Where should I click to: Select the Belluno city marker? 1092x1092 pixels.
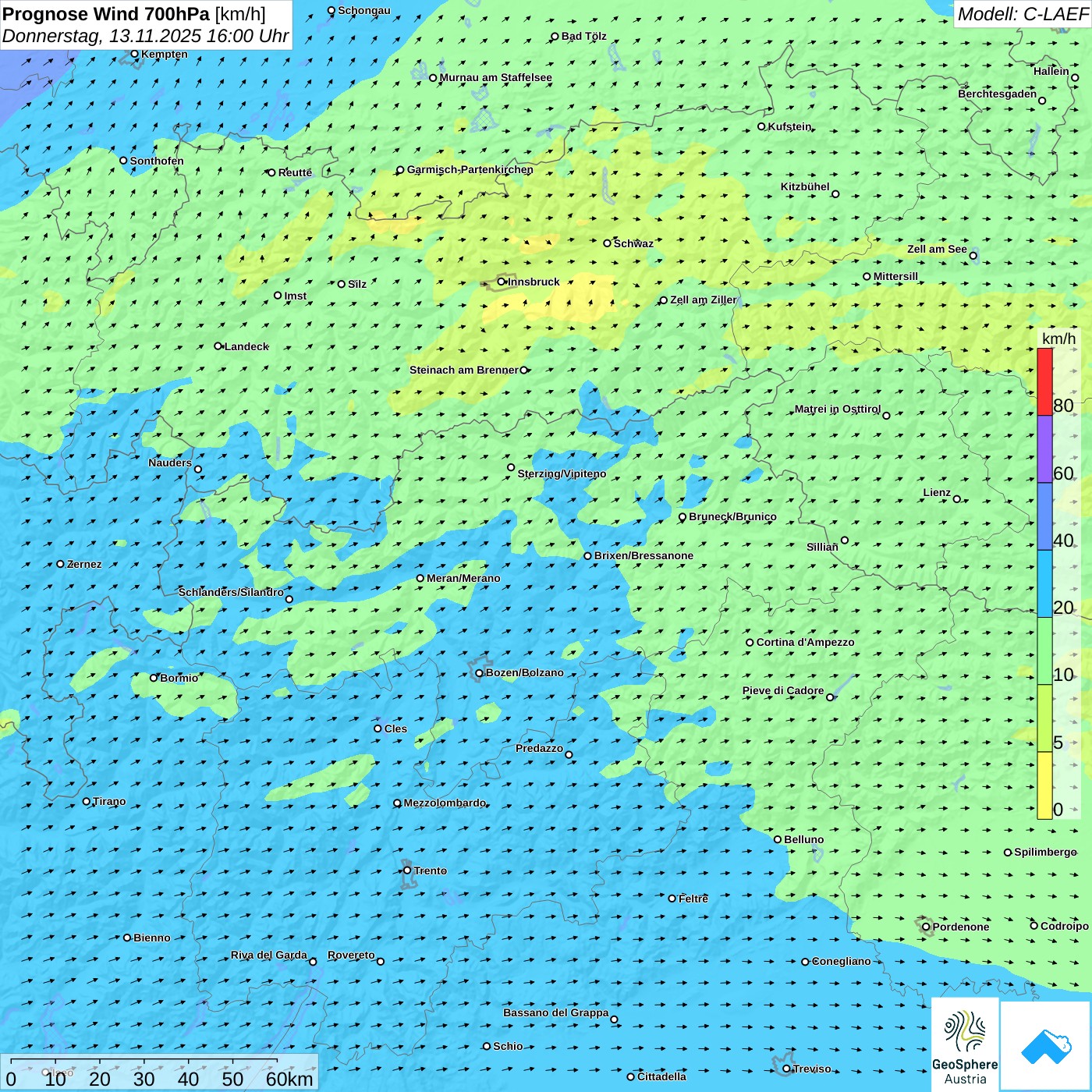[x=778, y=839]
